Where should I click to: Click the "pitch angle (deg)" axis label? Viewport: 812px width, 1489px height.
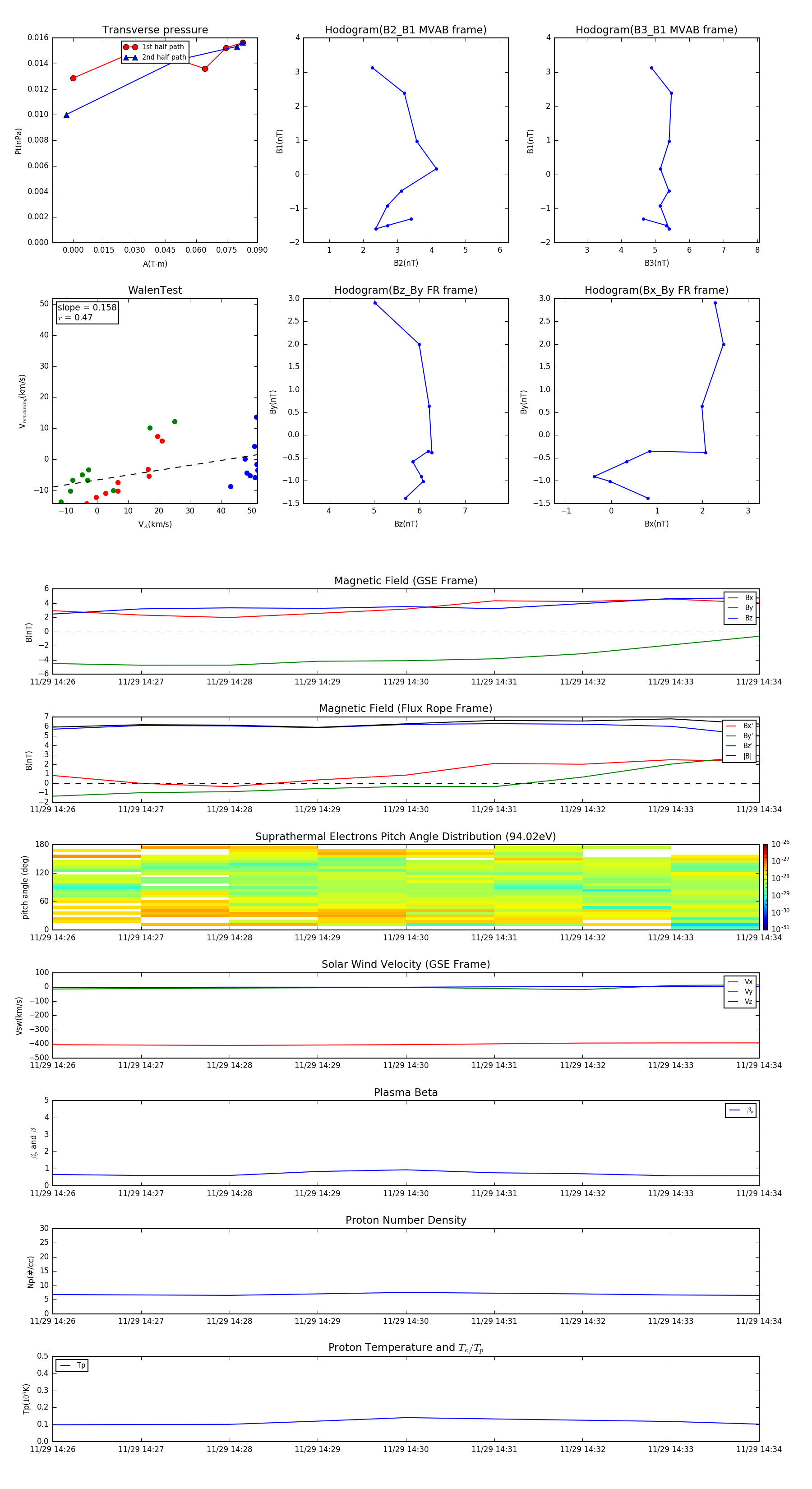click(x=25, y=887)
